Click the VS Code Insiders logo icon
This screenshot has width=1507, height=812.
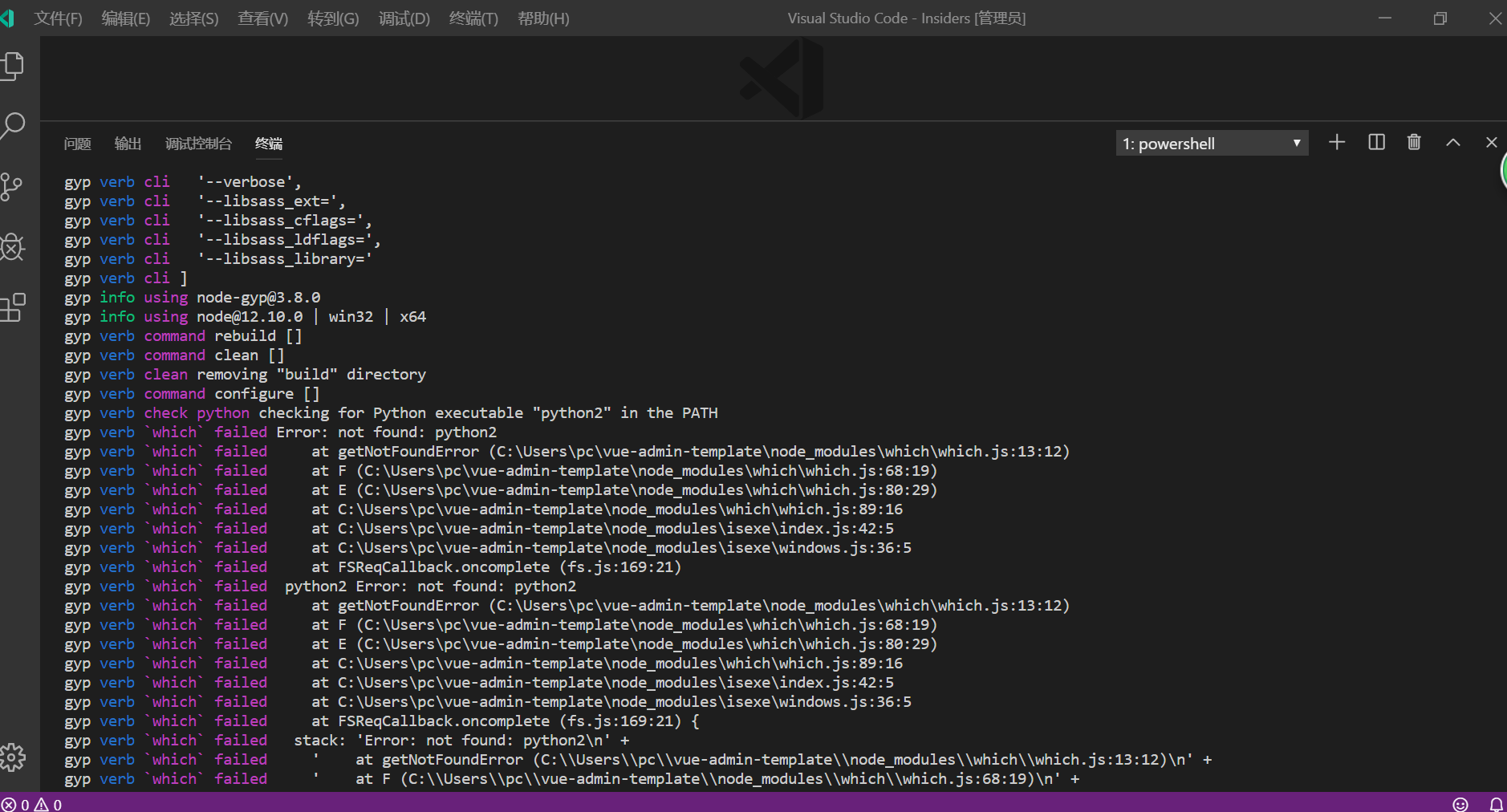pyautogui.click(x=7, y=18)
